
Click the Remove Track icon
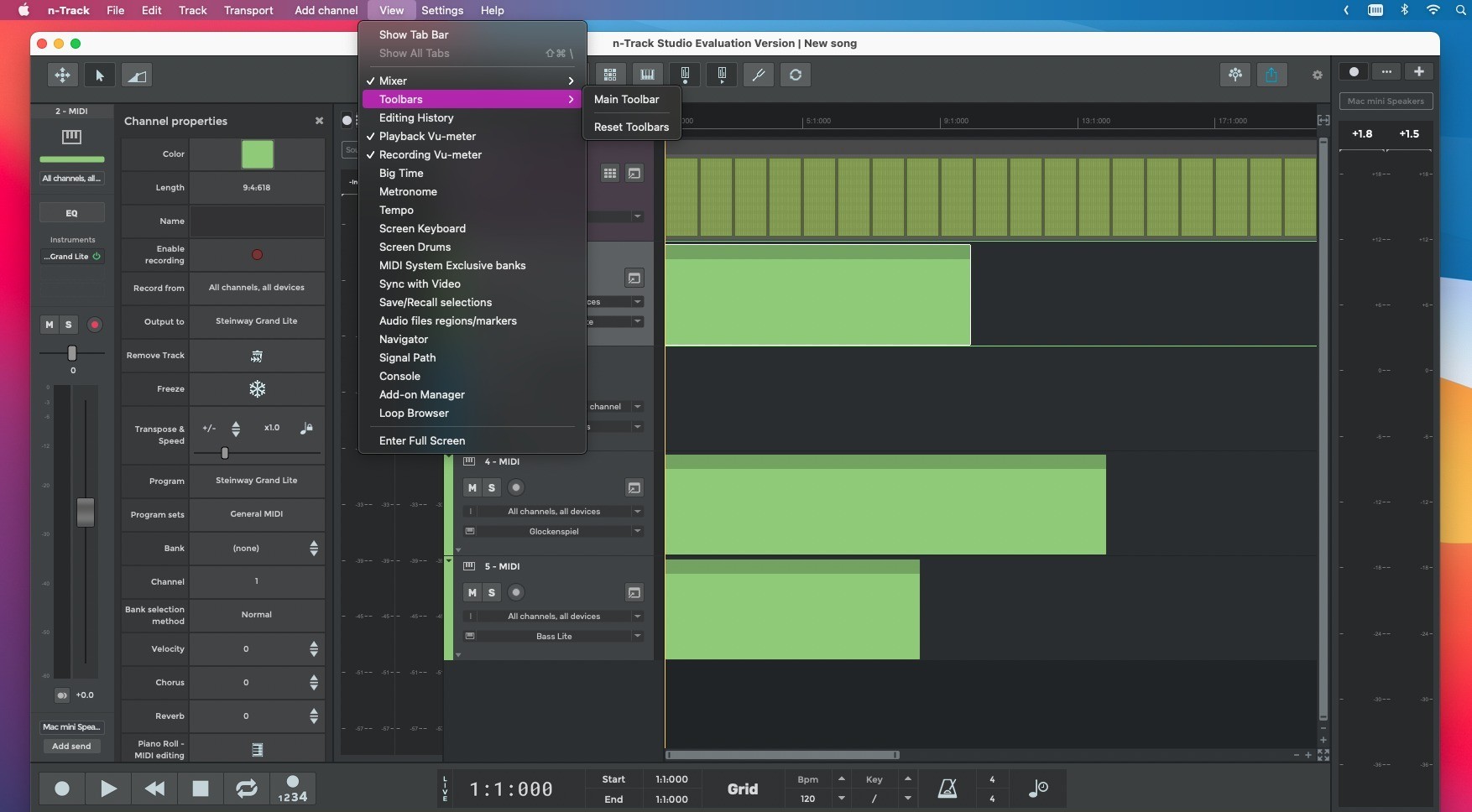[257, 356]
